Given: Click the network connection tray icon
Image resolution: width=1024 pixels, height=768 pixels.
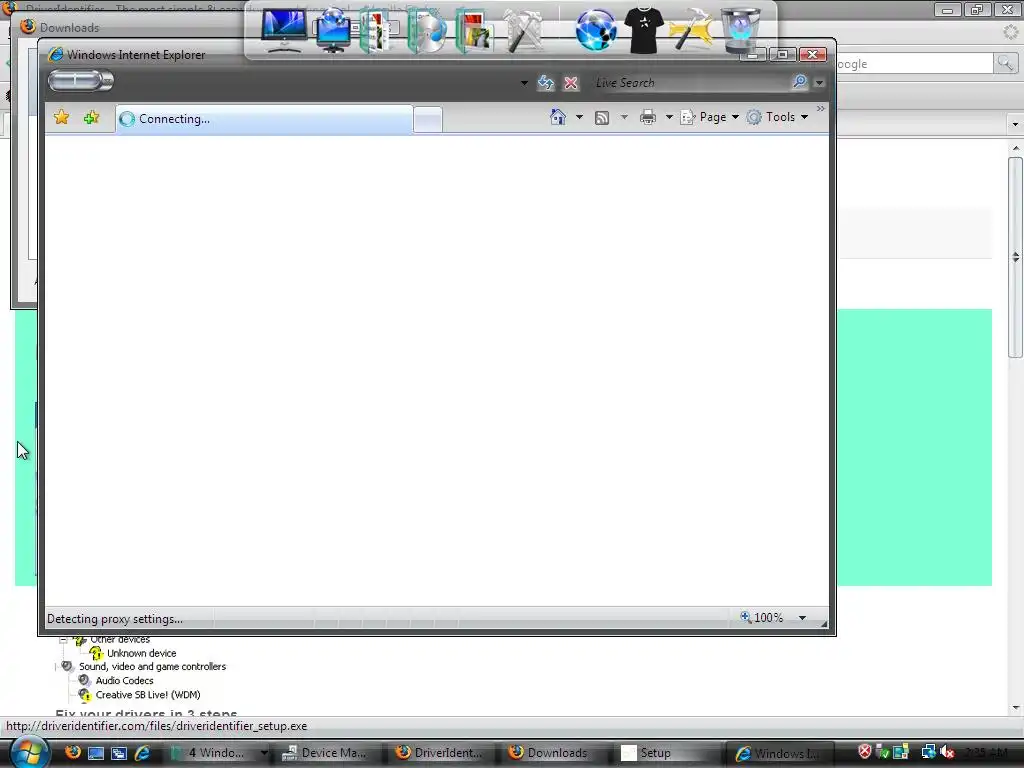Looking at the screenshot, I should 928,752.
